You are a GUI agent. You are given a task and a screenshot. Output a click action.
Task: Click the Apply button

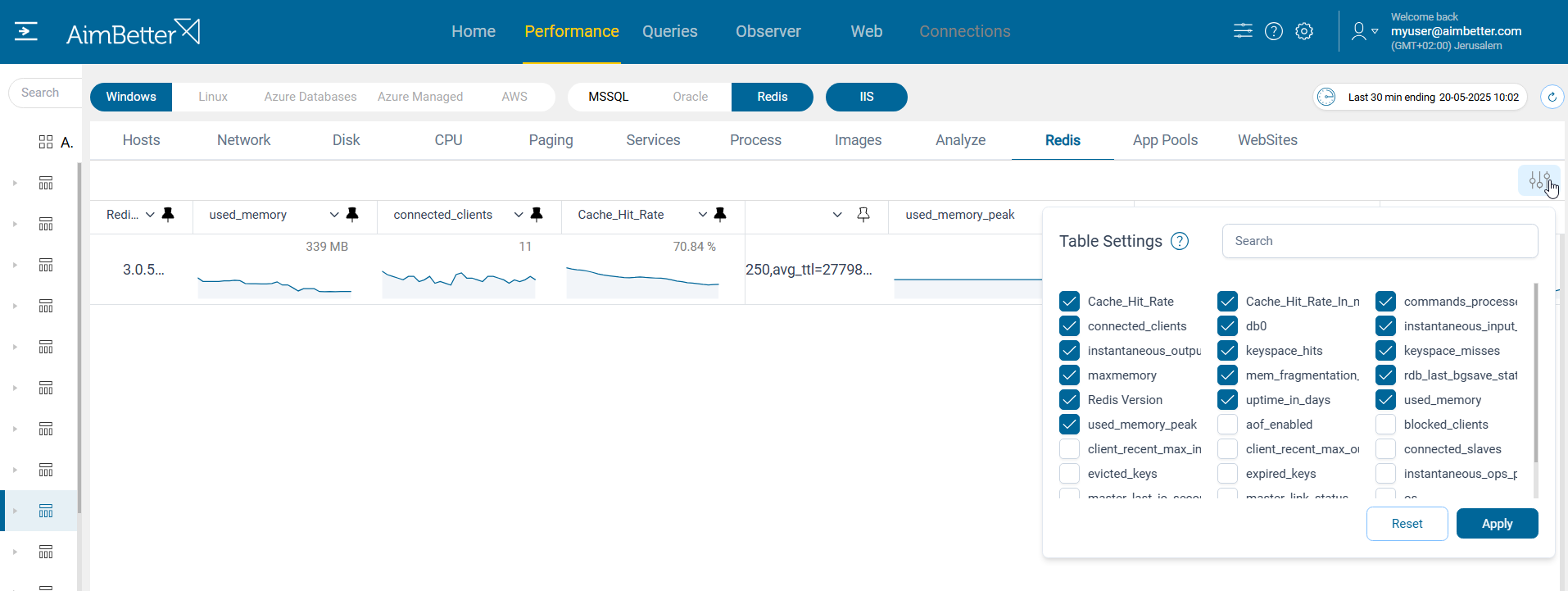(x=1497, y=524)
